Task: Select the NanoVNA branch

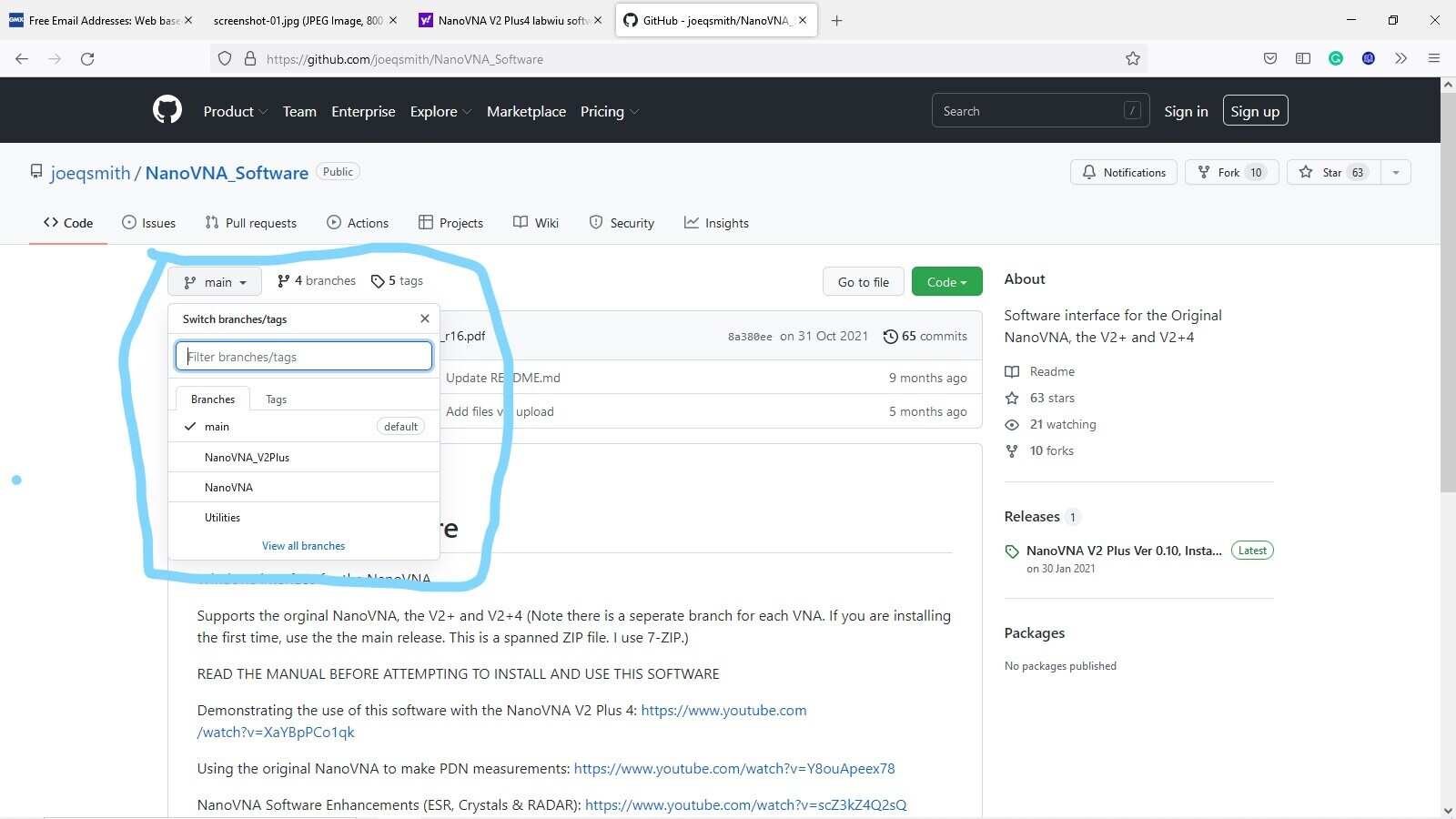Action: pos(304,488)
